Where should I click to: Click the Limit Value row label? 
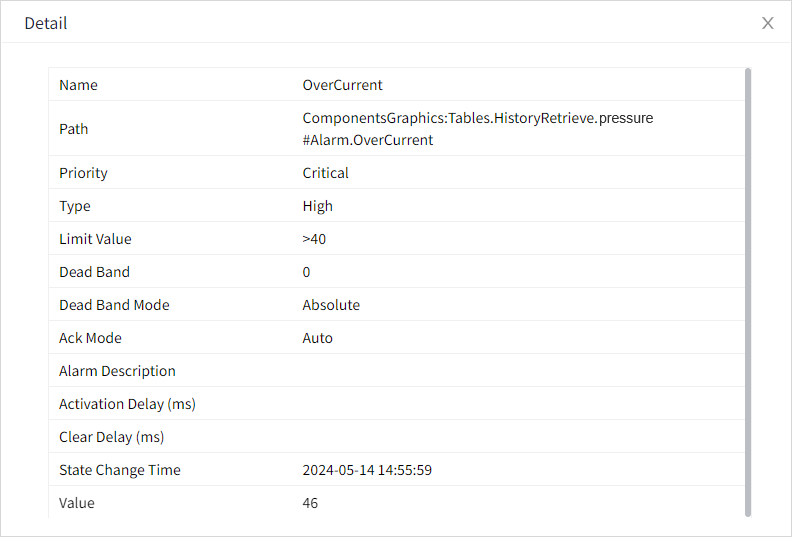[95, 239]
